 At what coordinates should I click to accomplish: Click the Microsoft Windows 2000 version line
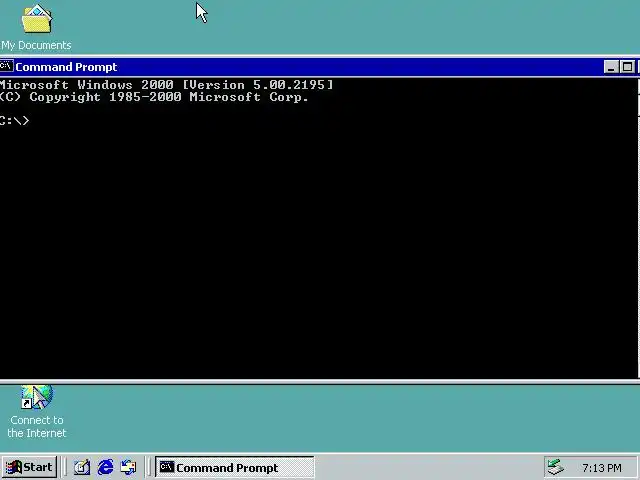(x=167, y=85)
